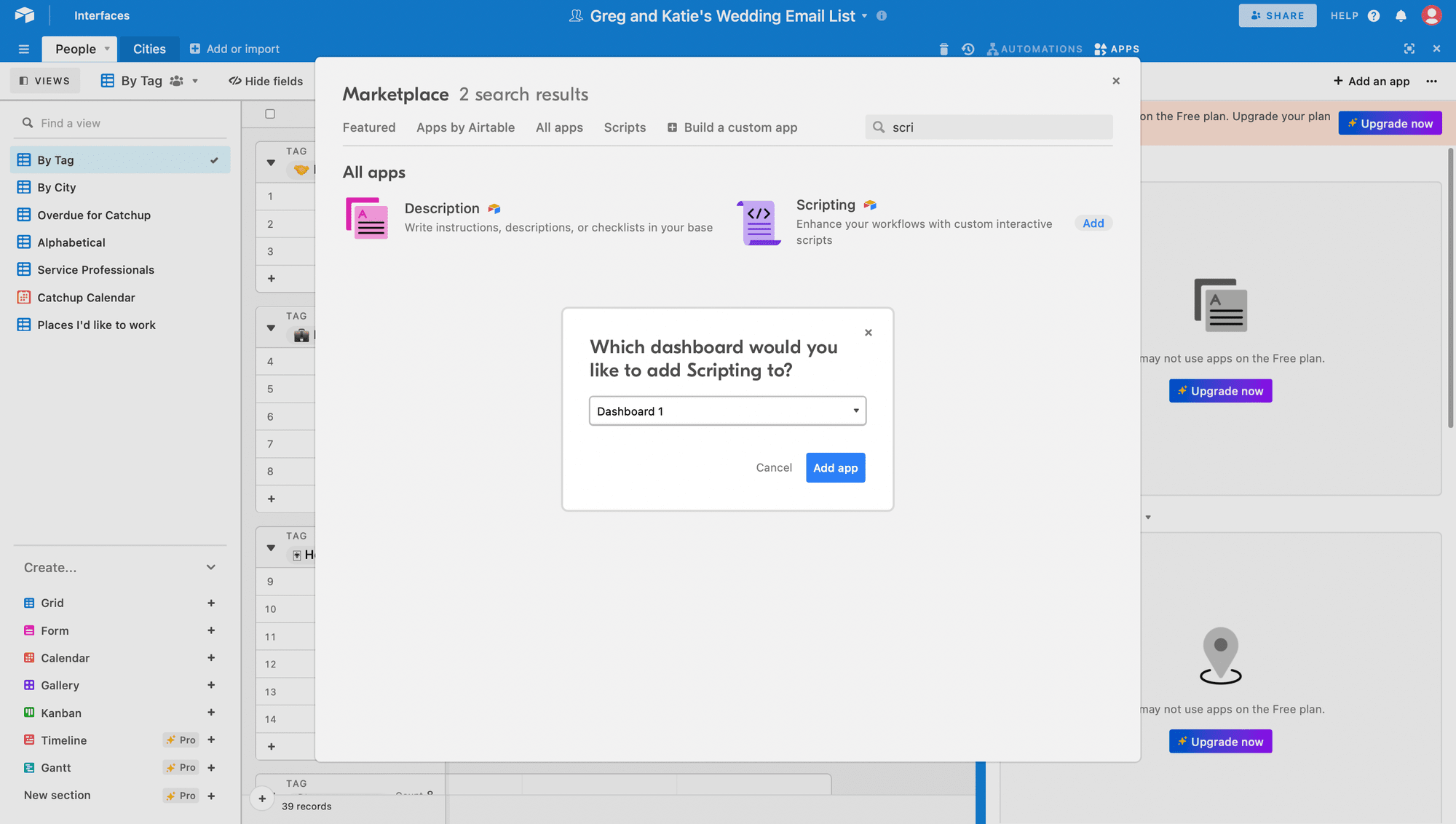This screenshot has height=824, width=1456.
Task: Select Dashboard 1 dropdown in dialog
Action: (x=728, y=410)
